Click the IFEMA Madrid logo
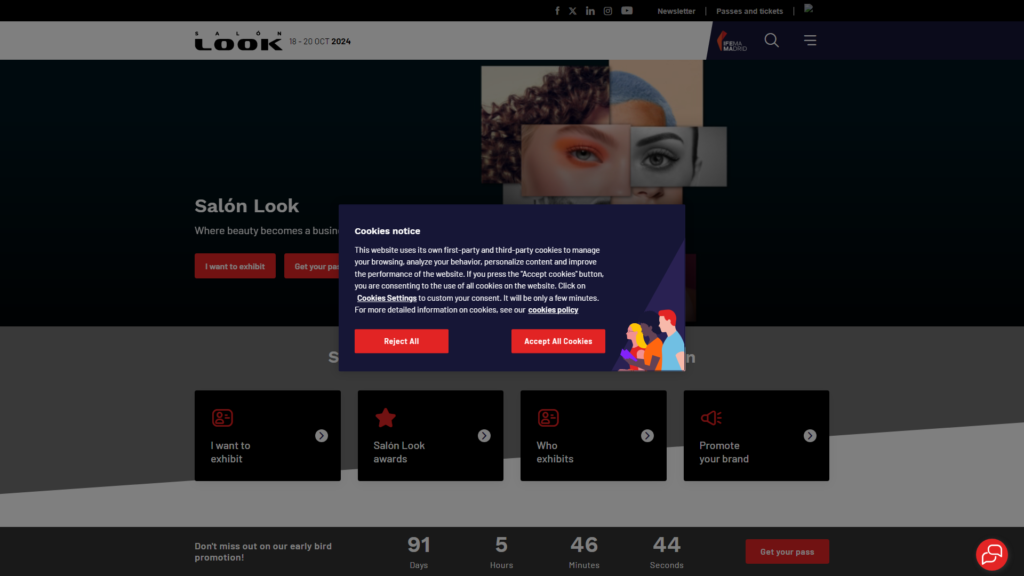Viewport: 1024px width, 576px height. click(x=732, y=41)
